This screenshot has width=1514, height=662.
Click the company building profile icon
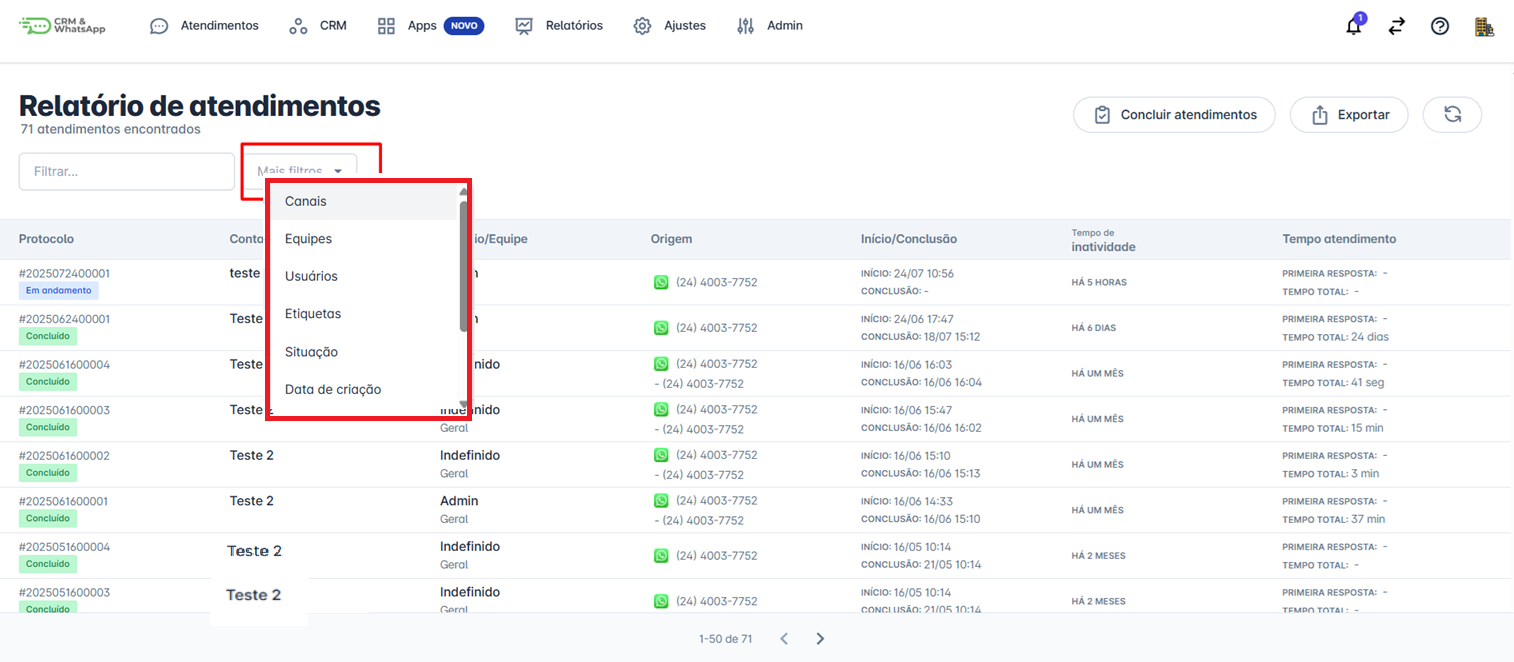(x=1484, y=27)
